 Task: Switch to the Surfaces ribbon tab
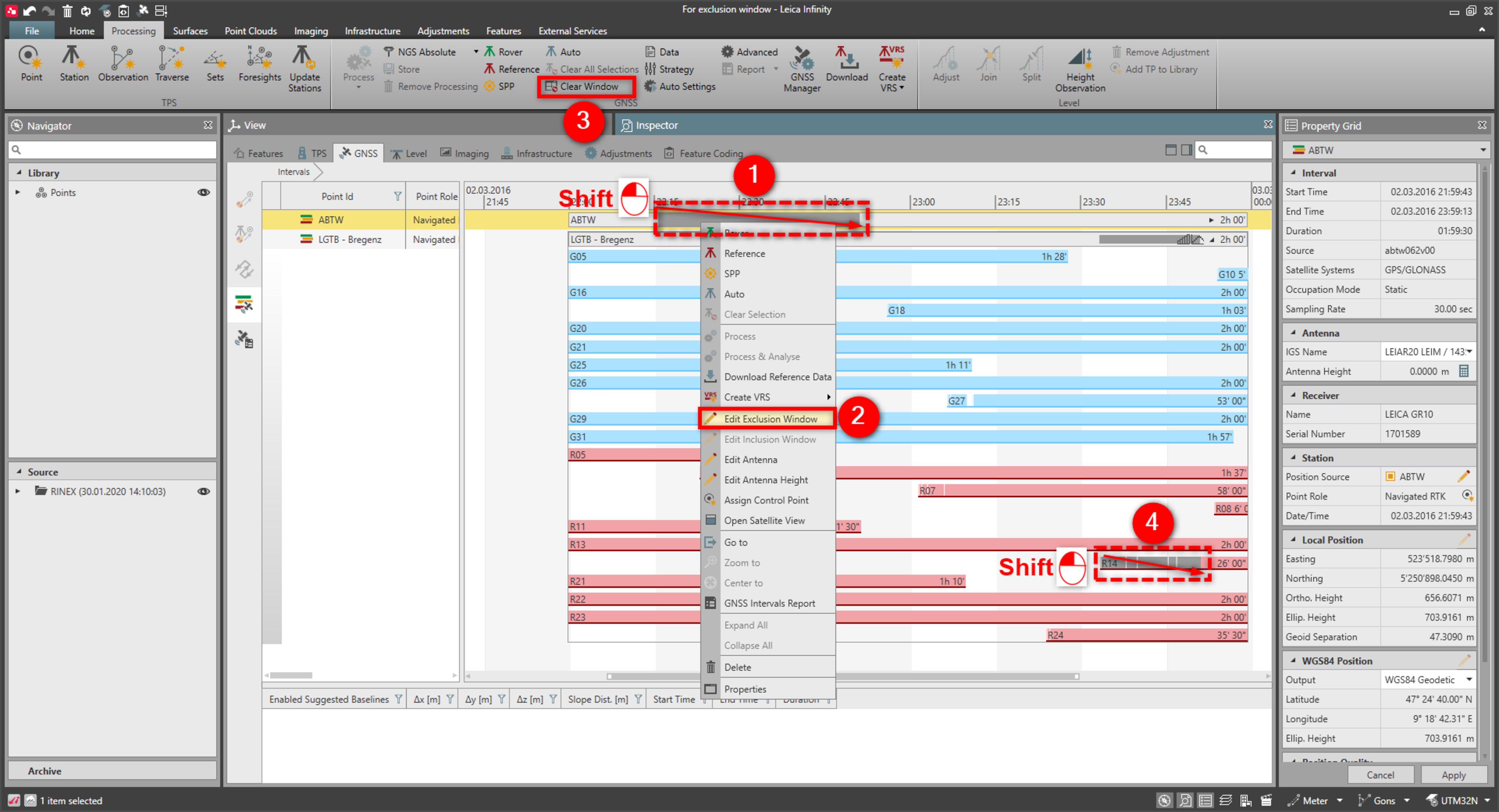coord(190,31)
